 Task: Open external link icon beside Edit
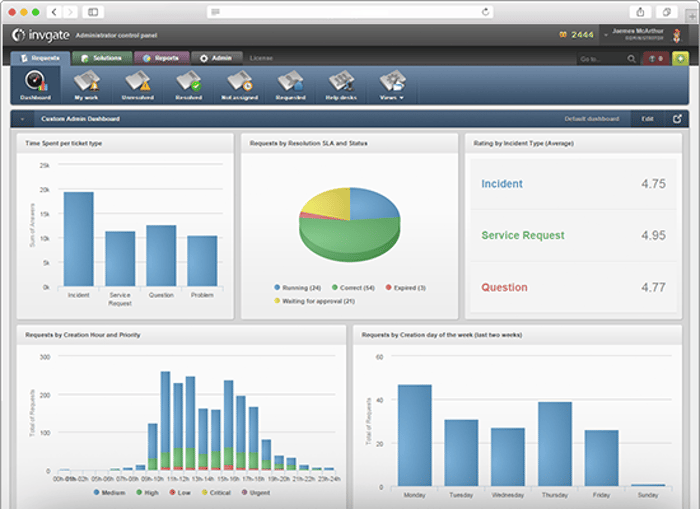[677, 119]
